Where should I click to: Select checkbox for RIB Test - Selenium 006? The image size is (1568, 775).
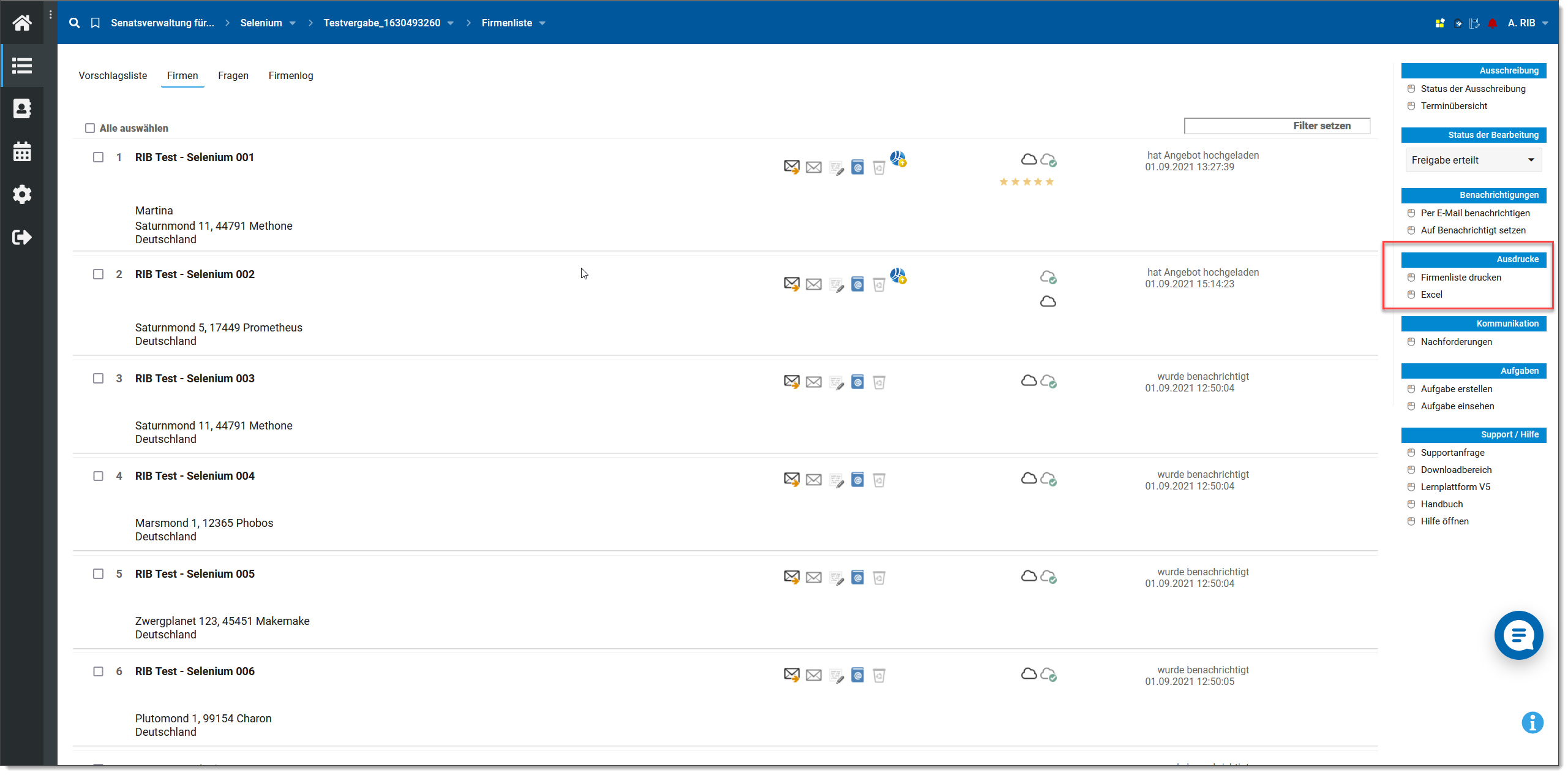tap(98, 671)
